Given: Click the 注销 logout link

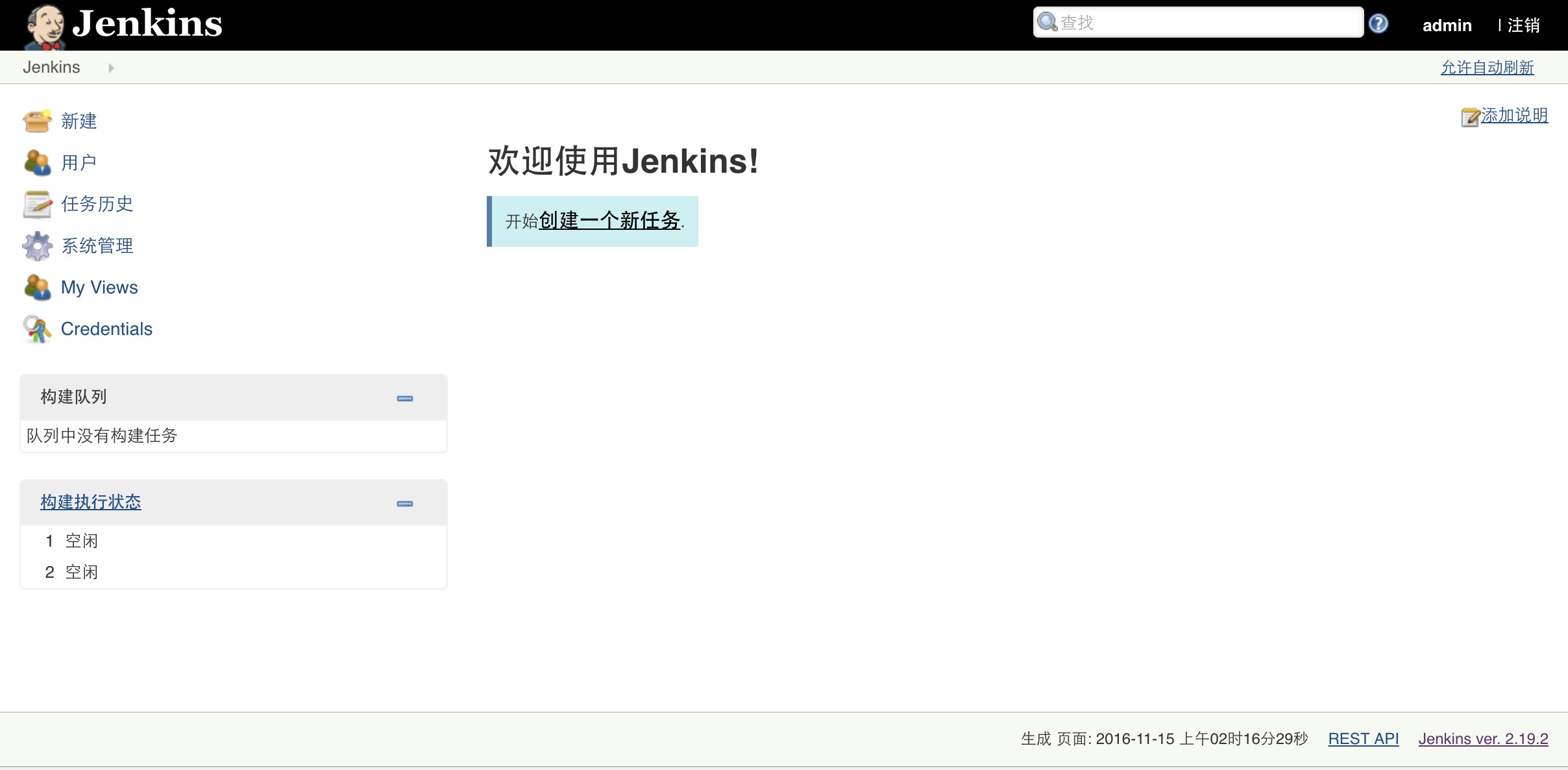Looking at the screenshot, I should tap(1523, 25).
